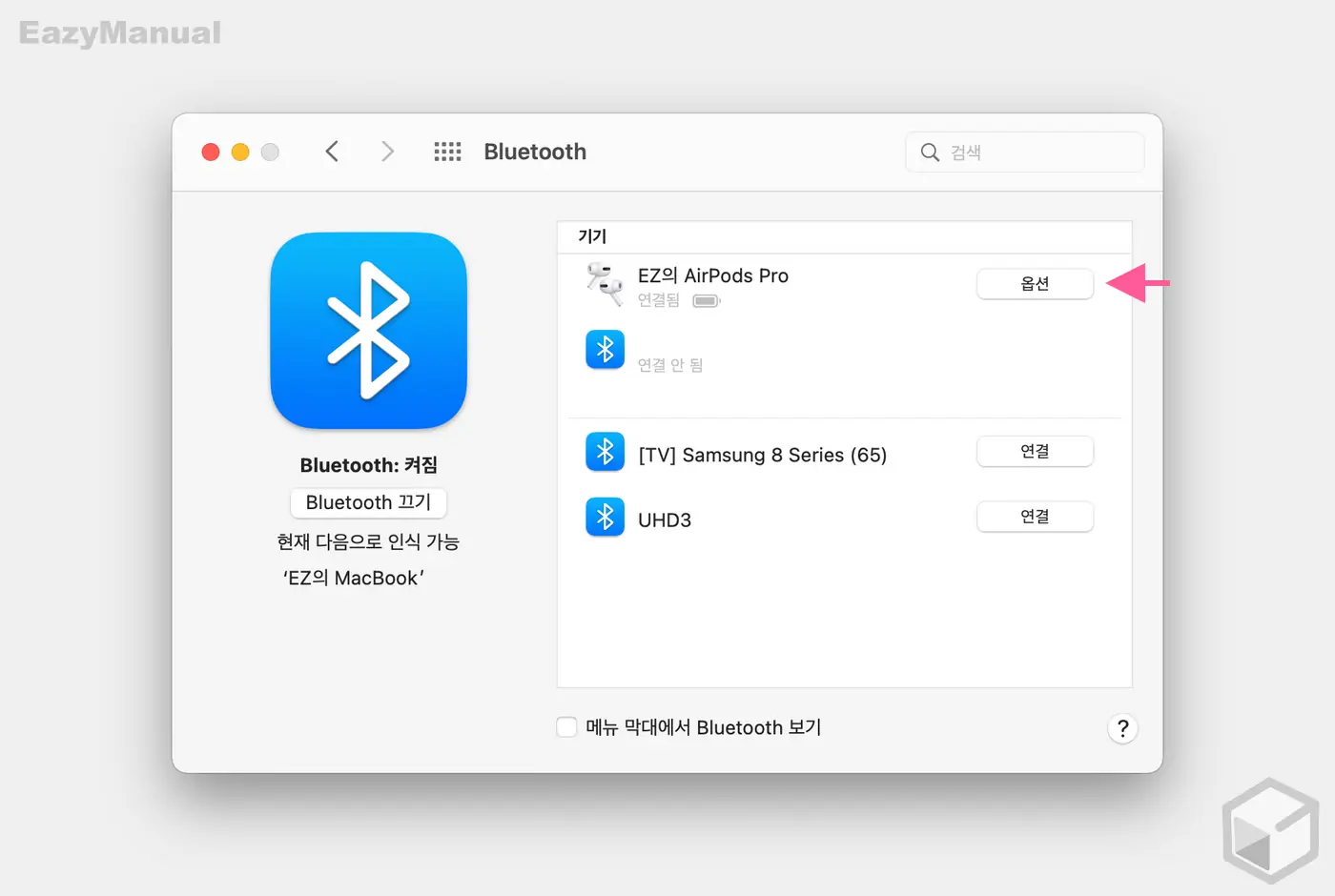Open 옵션 for EZ의 AirPods Pro
This screenshot has width=1335, height=896.
(x=1035, y=284)
